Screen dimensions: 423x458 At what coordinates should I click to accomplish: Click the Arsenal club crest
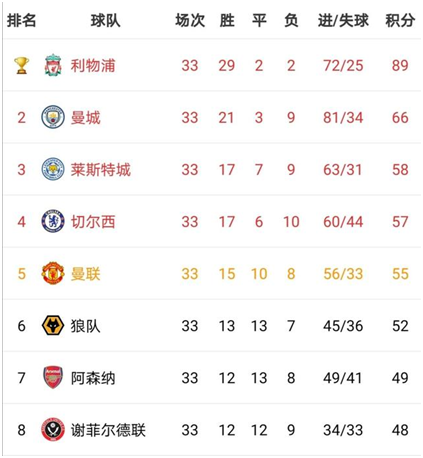coord(53,377)
